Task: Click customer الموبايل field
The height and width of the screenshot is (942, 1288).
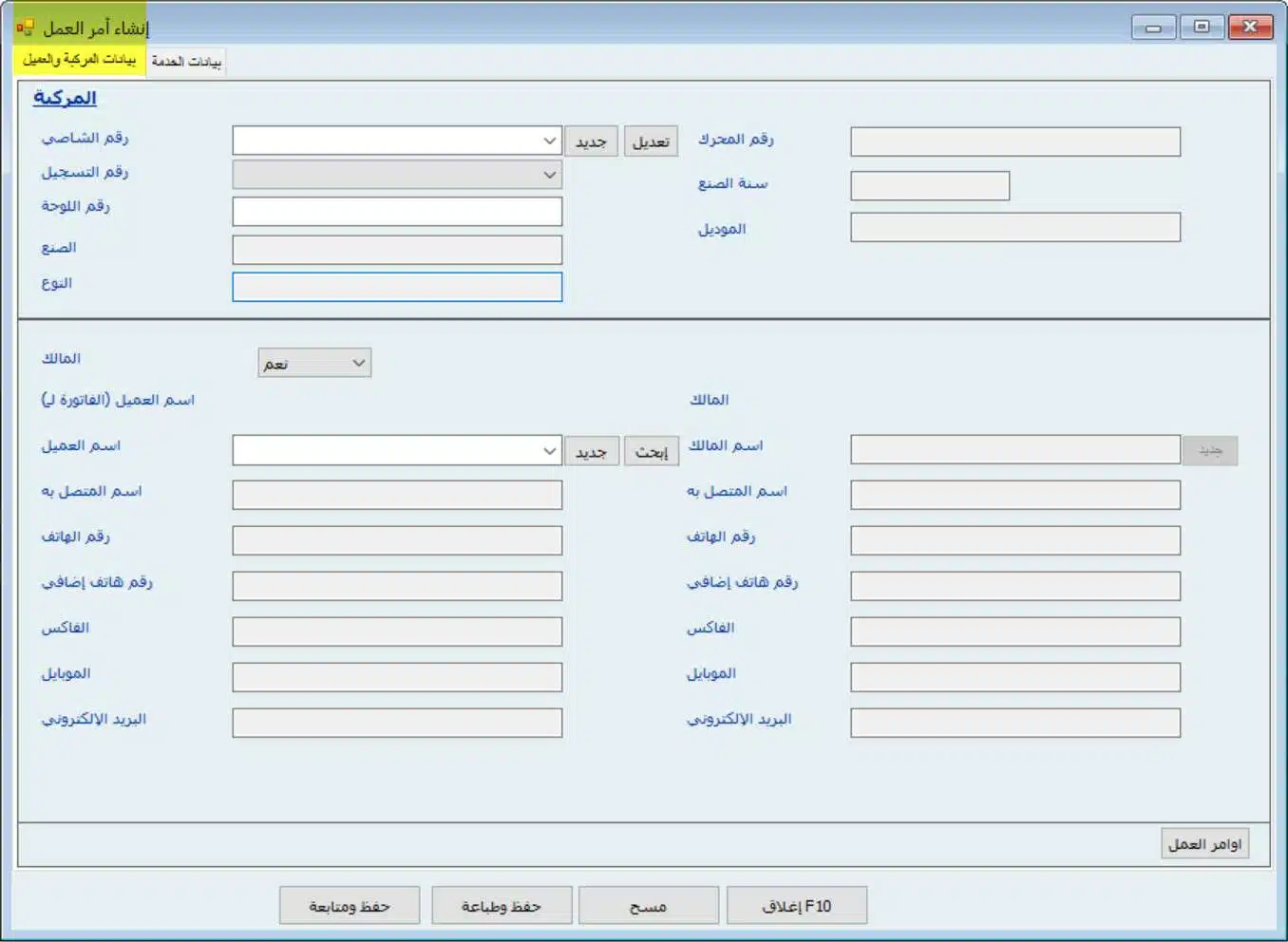Action: click(397, 677)
